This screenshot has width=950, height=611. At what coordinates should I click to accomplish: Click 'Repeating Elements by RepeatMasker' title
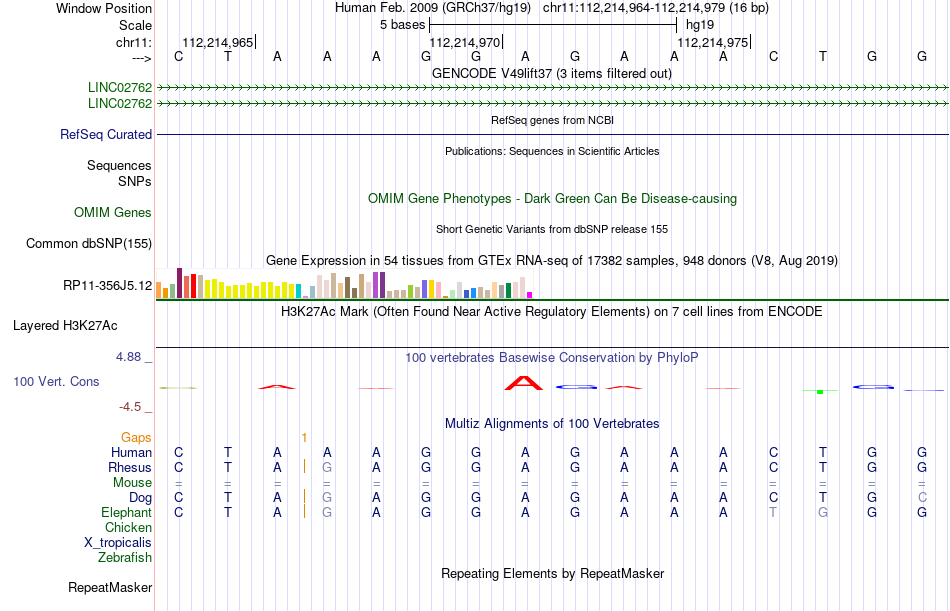tap(553, 573)
